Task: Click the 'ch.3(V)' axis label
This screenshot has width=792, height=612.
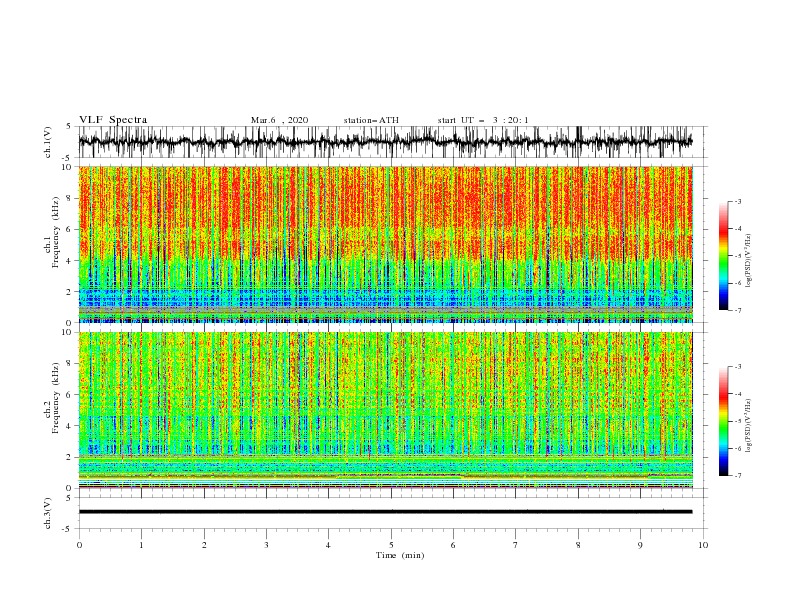Action: point(48,513)
